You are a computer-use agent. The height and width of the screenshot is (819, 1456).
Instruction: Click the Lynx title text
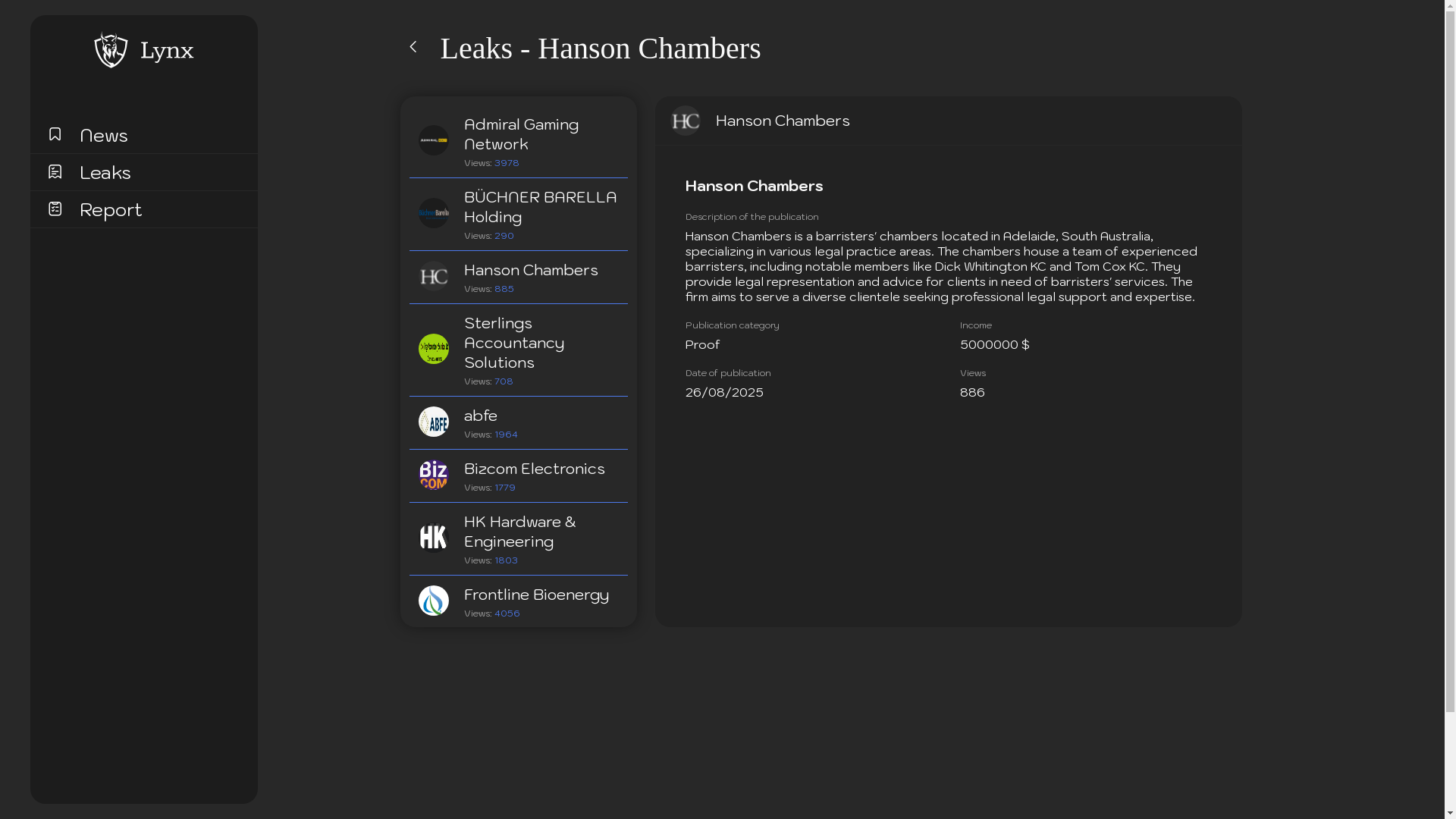(167, 51)
